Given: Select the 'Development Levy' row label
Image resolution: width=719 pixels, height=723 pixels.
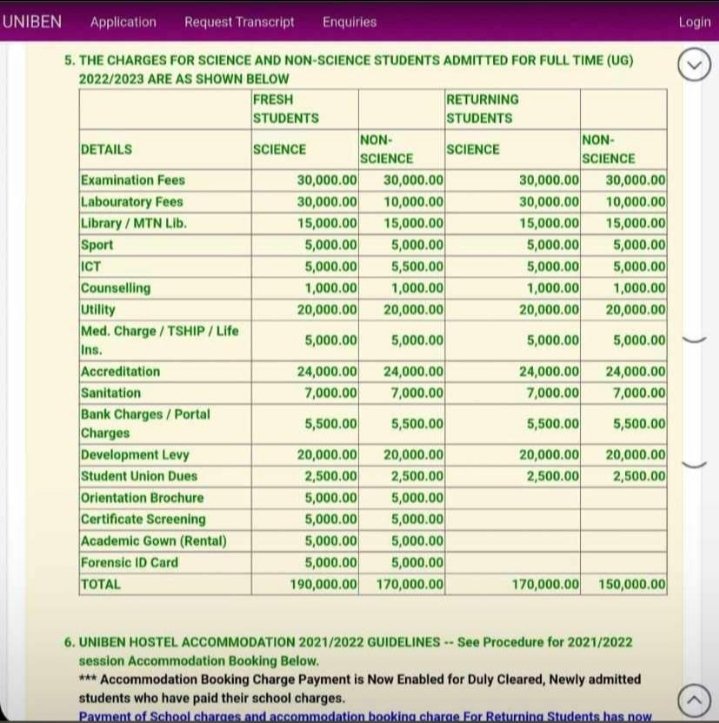Looking at the screenshot, I should pyautogui.click(x=135, y=455).
